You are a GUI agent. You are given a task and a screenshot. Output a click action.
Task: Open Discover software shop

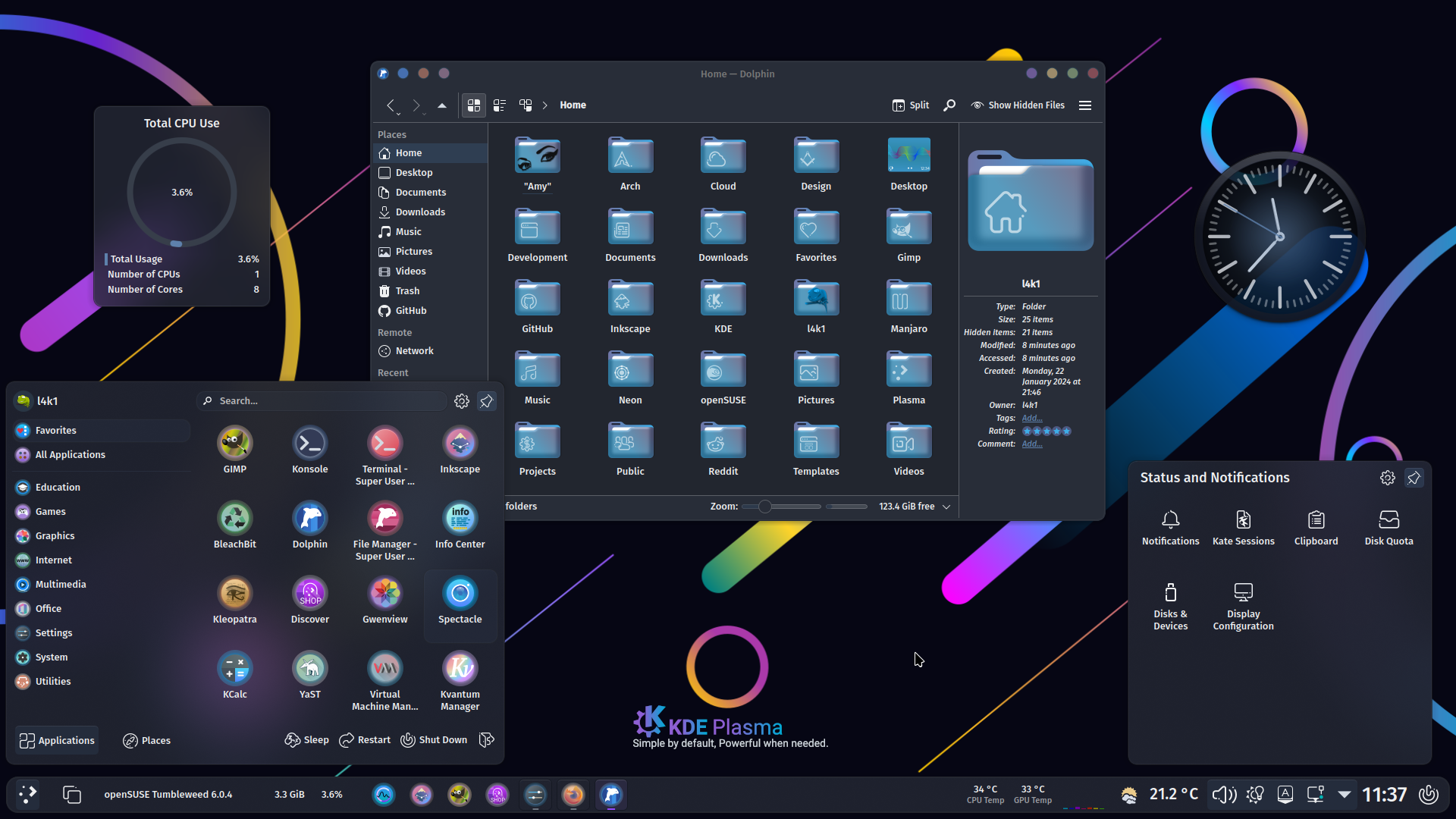coord(309,601)
